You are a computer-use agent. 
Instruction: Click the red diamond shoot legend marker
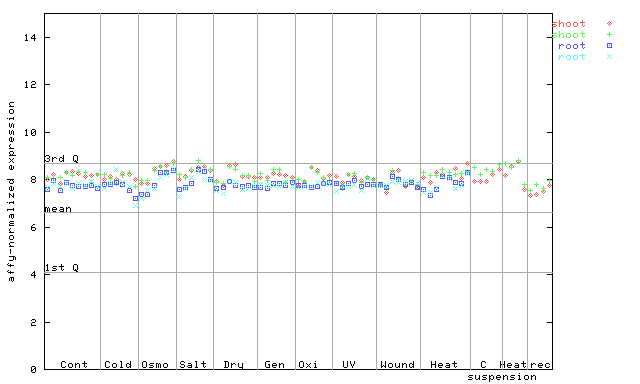[609, 24]
